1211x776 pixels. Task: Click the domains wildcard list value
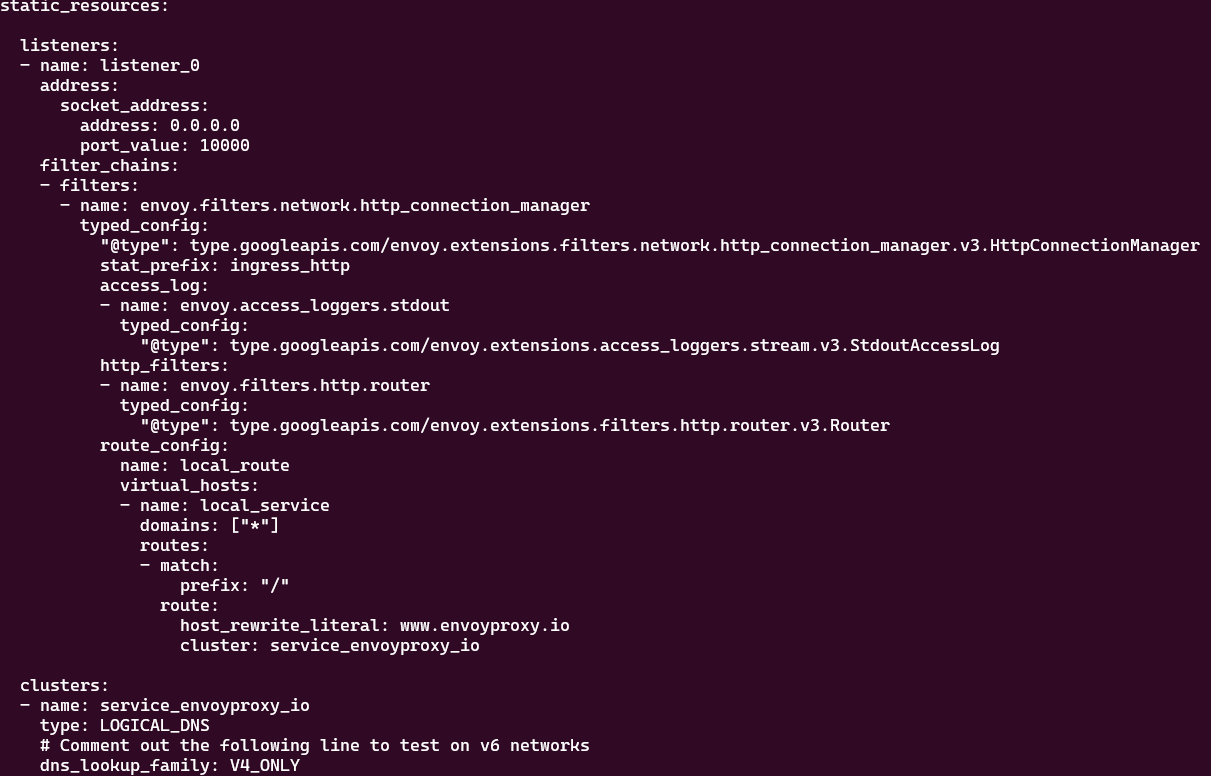255,525
